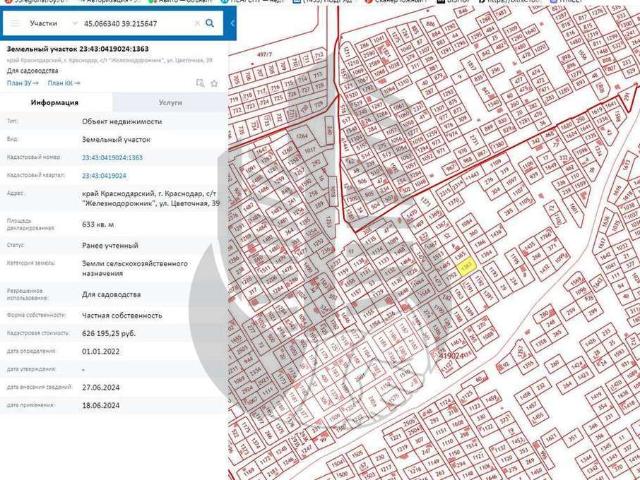Switch to the Услуги tab
Image resolution: width=640 pixels, height=480 pixels.
point(170,102)
